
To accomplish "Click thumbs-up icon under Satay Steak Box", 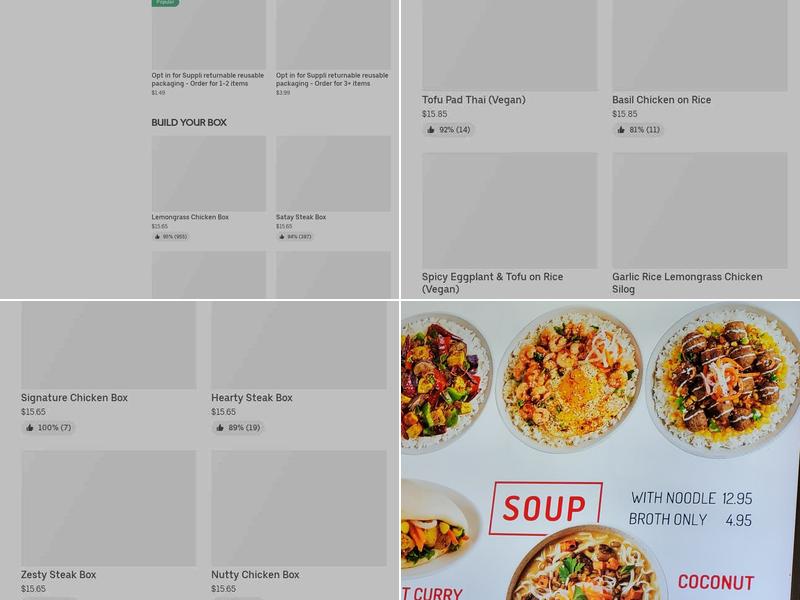I will tap(282, 237).
